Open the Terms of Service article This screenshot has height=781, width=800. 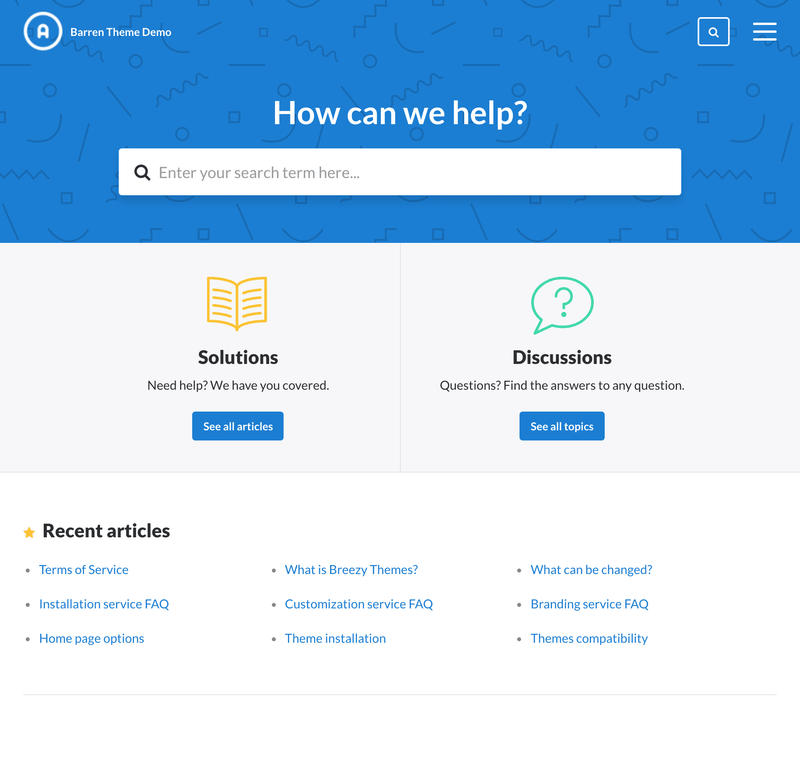click(x=83, y=569)
